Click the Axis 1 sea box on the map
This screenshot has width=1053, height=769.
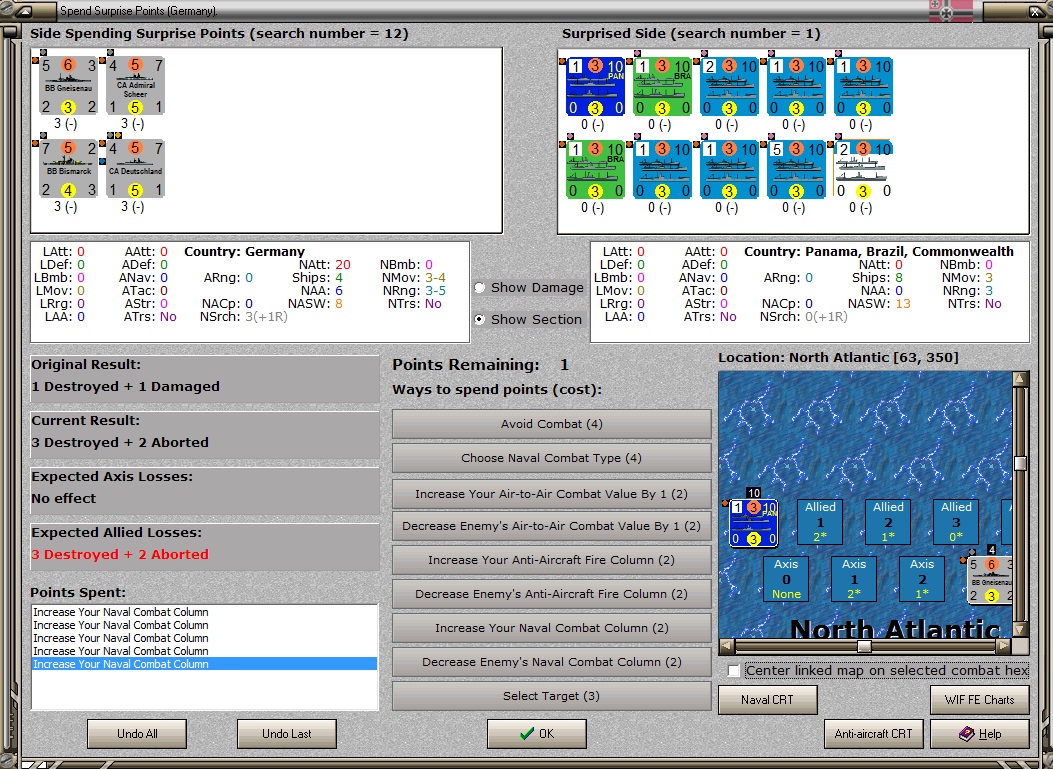tap(854, 579)
